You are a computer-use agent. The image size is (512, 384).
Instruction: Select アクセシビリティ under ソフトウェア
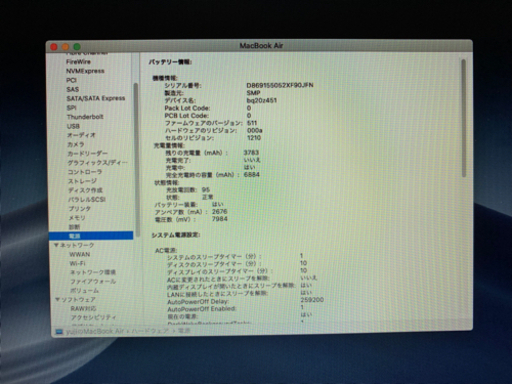94,317
